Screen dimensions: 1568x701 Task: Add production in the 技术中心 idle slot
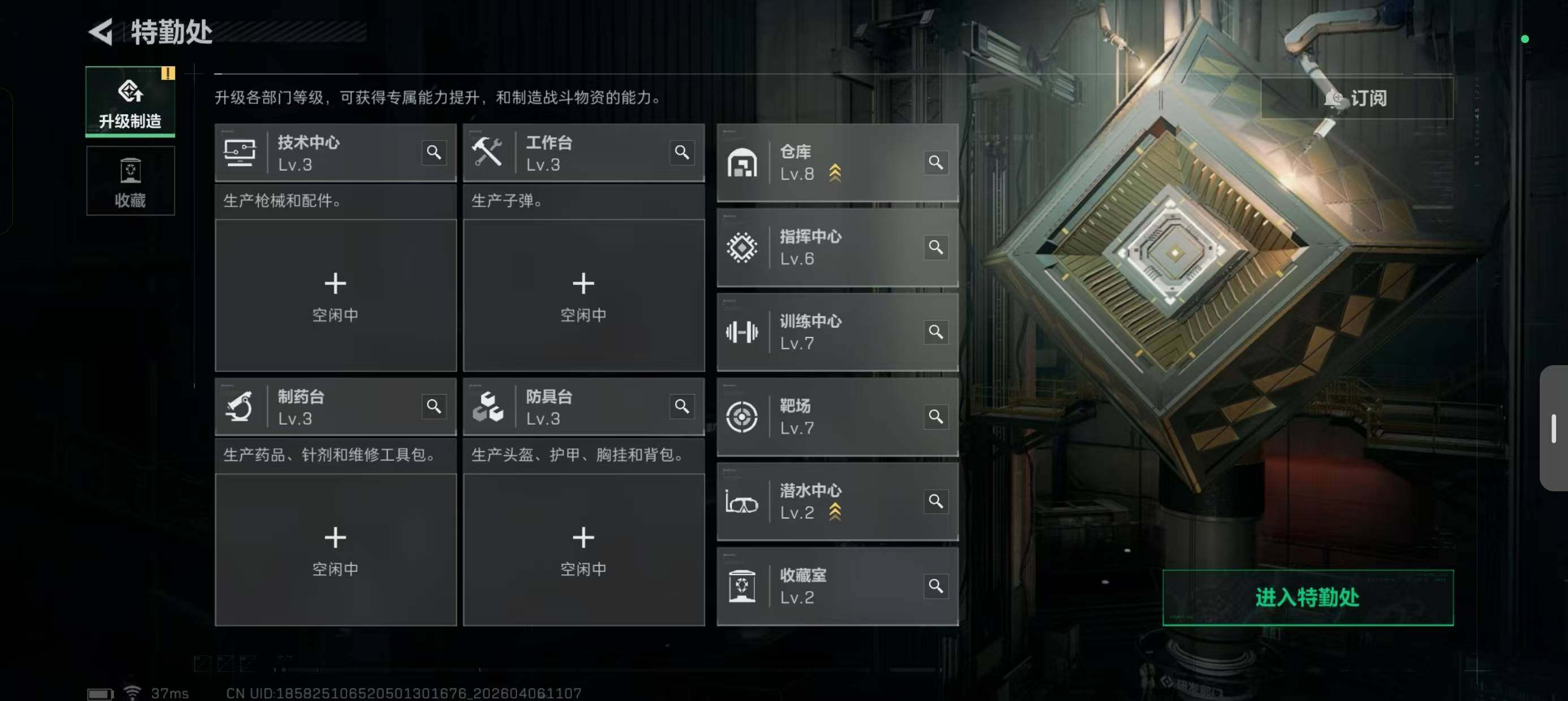[335, 295]
